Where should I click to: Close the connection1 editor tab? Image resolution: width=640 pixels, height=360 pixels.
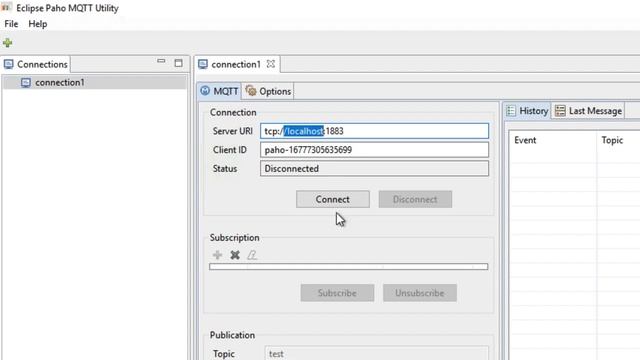tap(271, 64)
